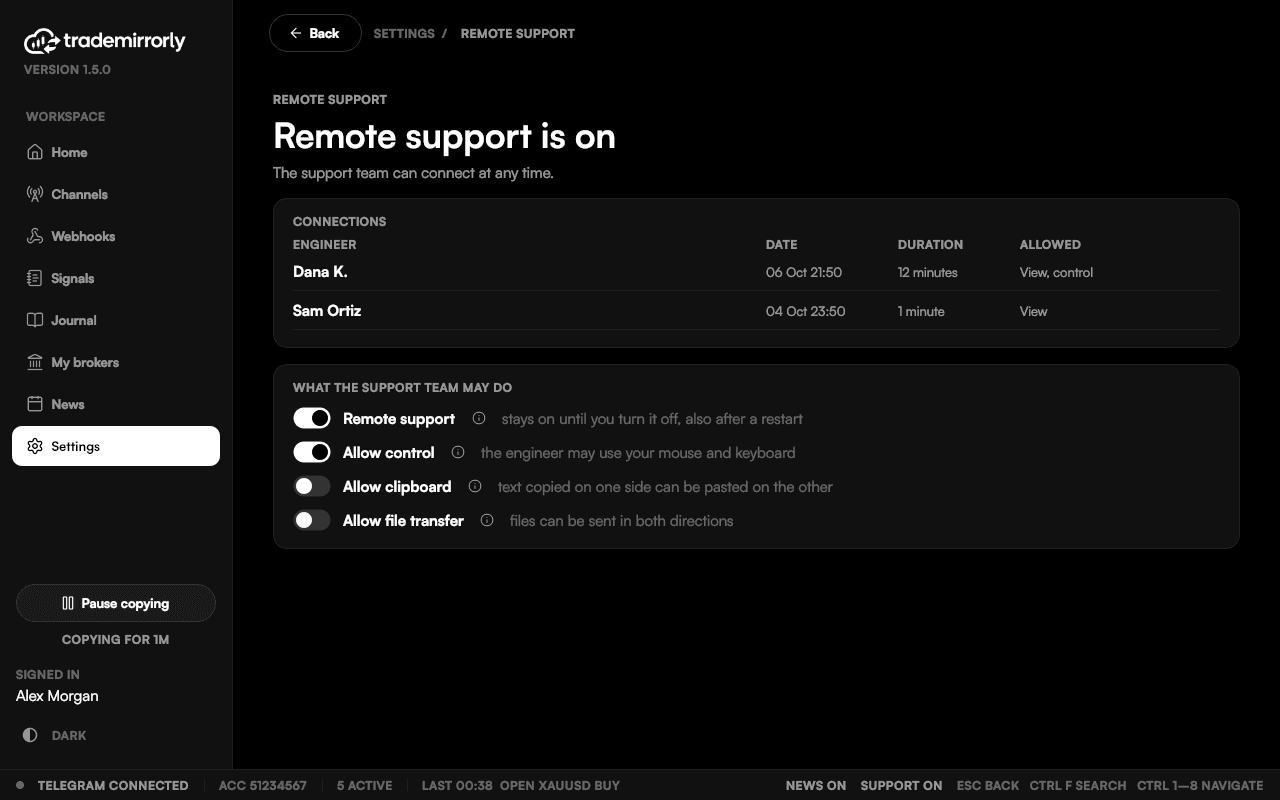
Task: Click NEWS ON in status bar
Action: (816, 785)
